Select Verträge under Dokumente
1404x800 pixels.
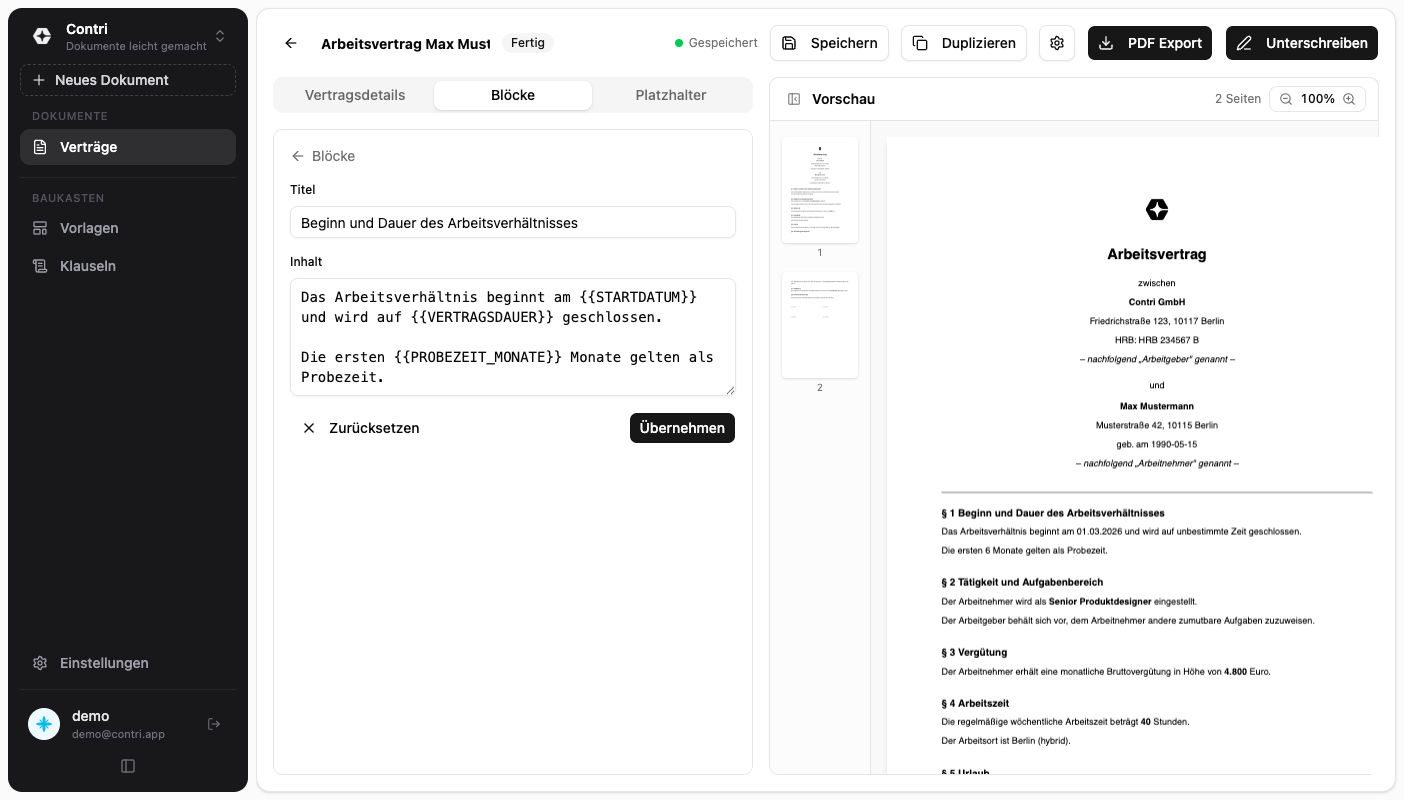point(88,147)
